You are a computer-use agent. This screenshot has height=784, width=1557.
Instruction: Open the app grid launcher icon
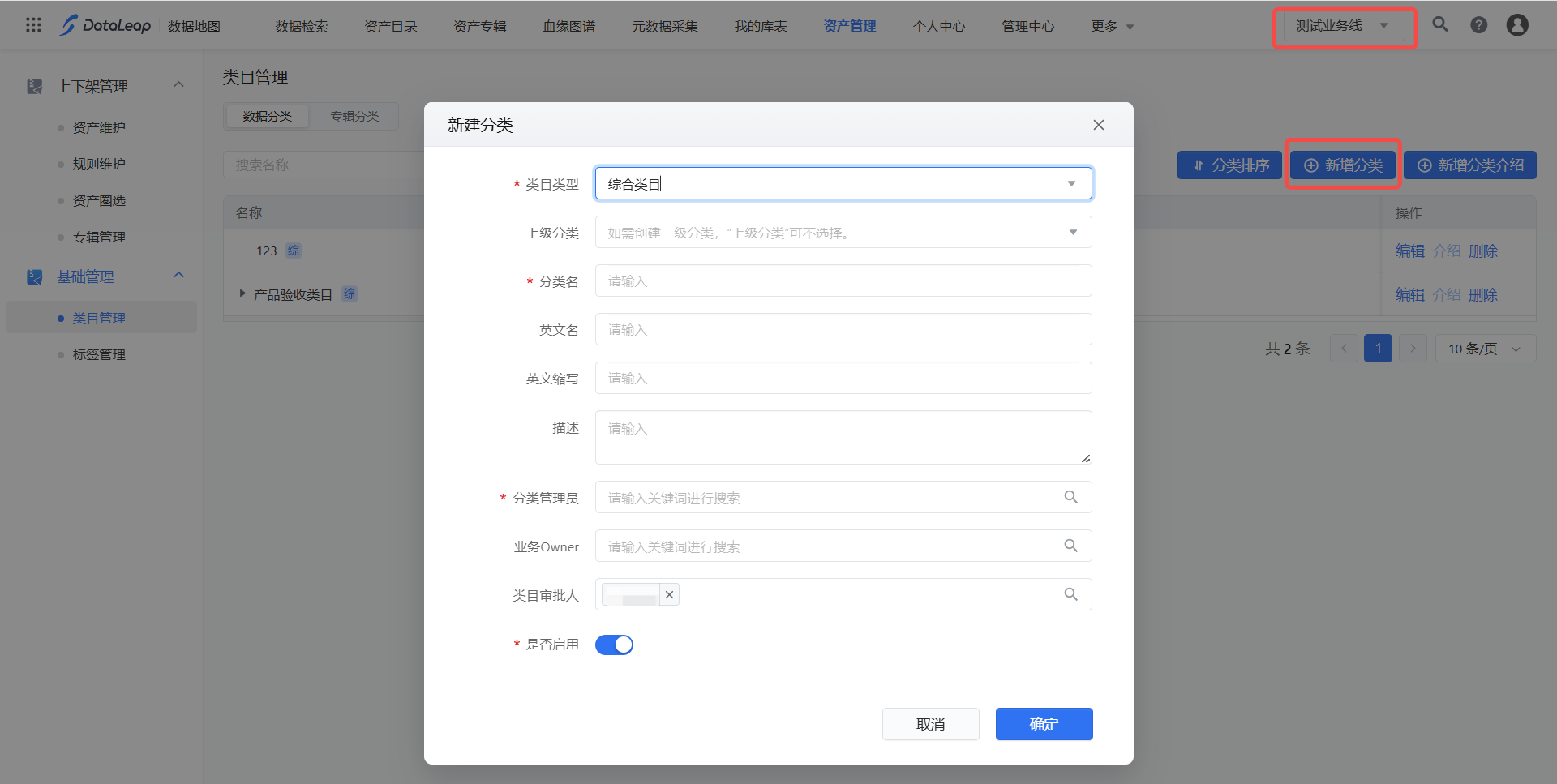click(33, 25)
